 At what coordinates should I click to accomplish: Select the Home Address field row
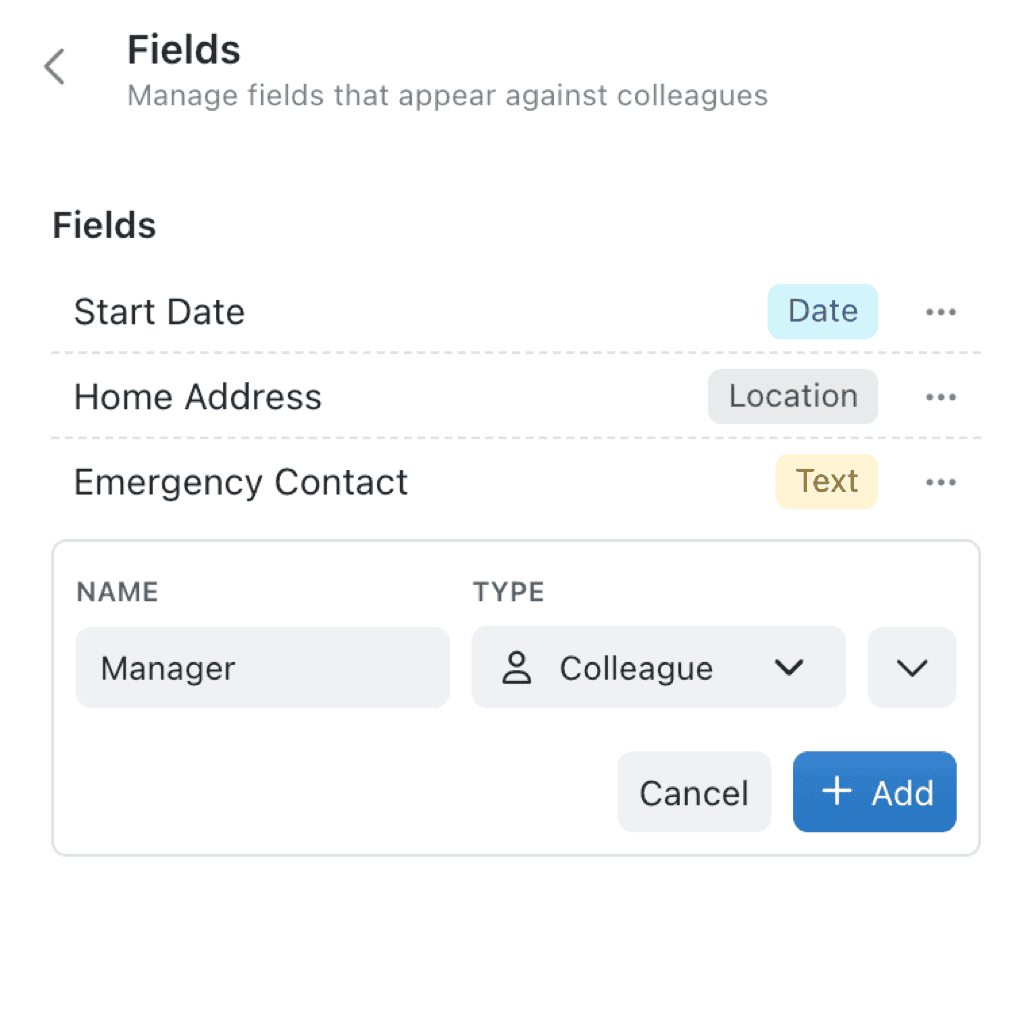click(x=198, y=397)
